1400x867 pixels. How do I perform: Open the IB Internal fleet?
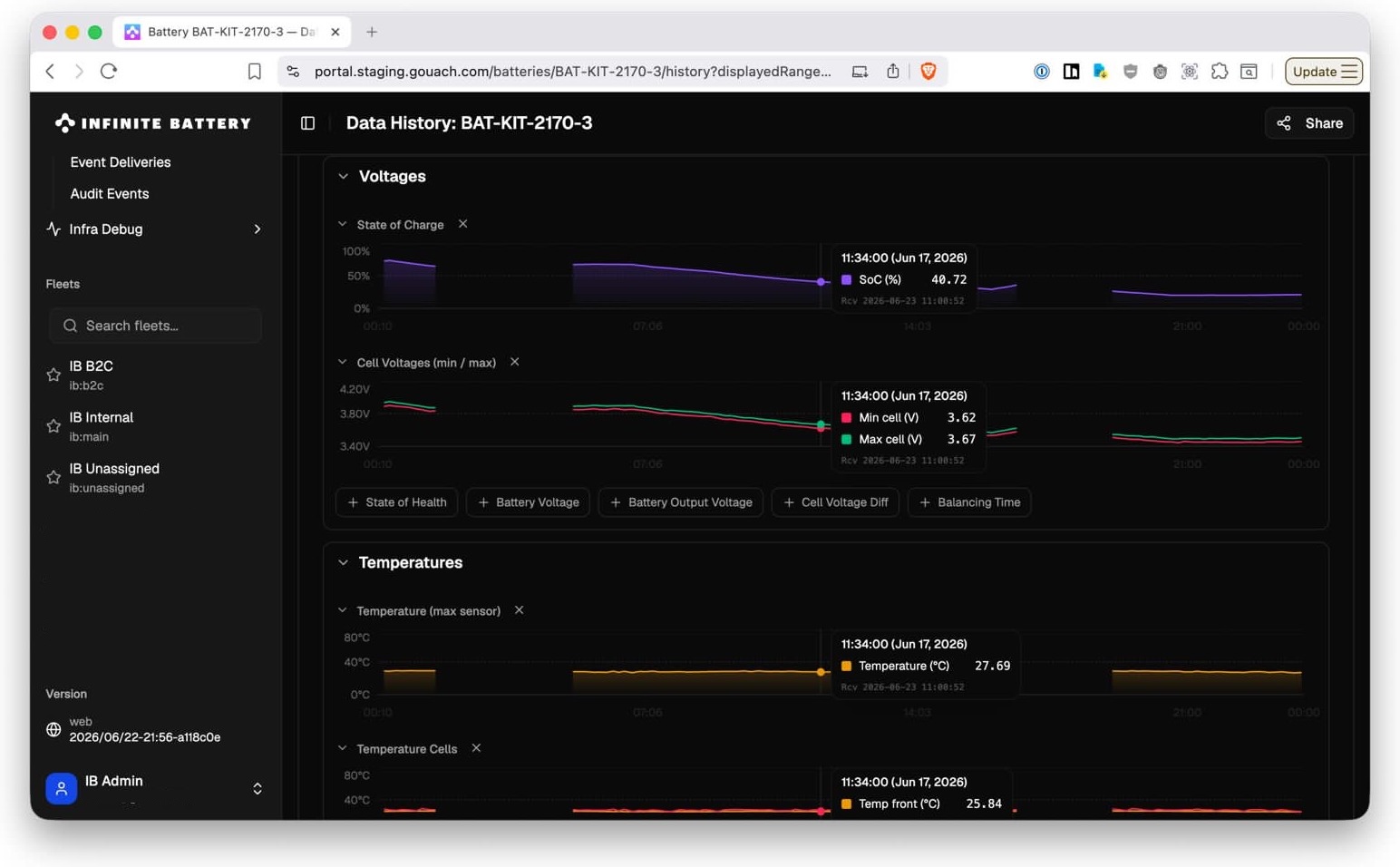click(x=101, y=426)
